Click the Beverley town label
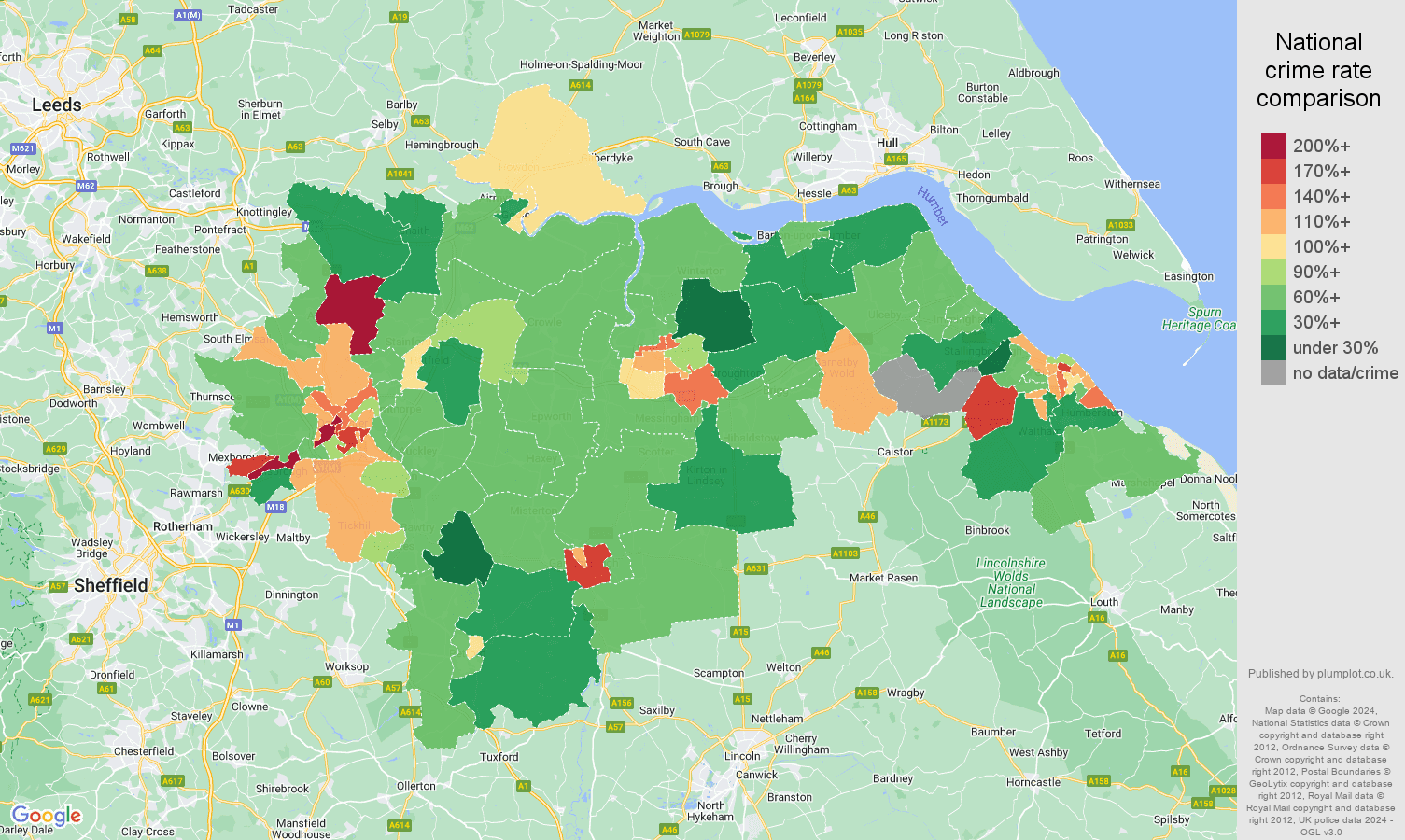Screen dimensions: 1405x840 [x=814, y=57]
